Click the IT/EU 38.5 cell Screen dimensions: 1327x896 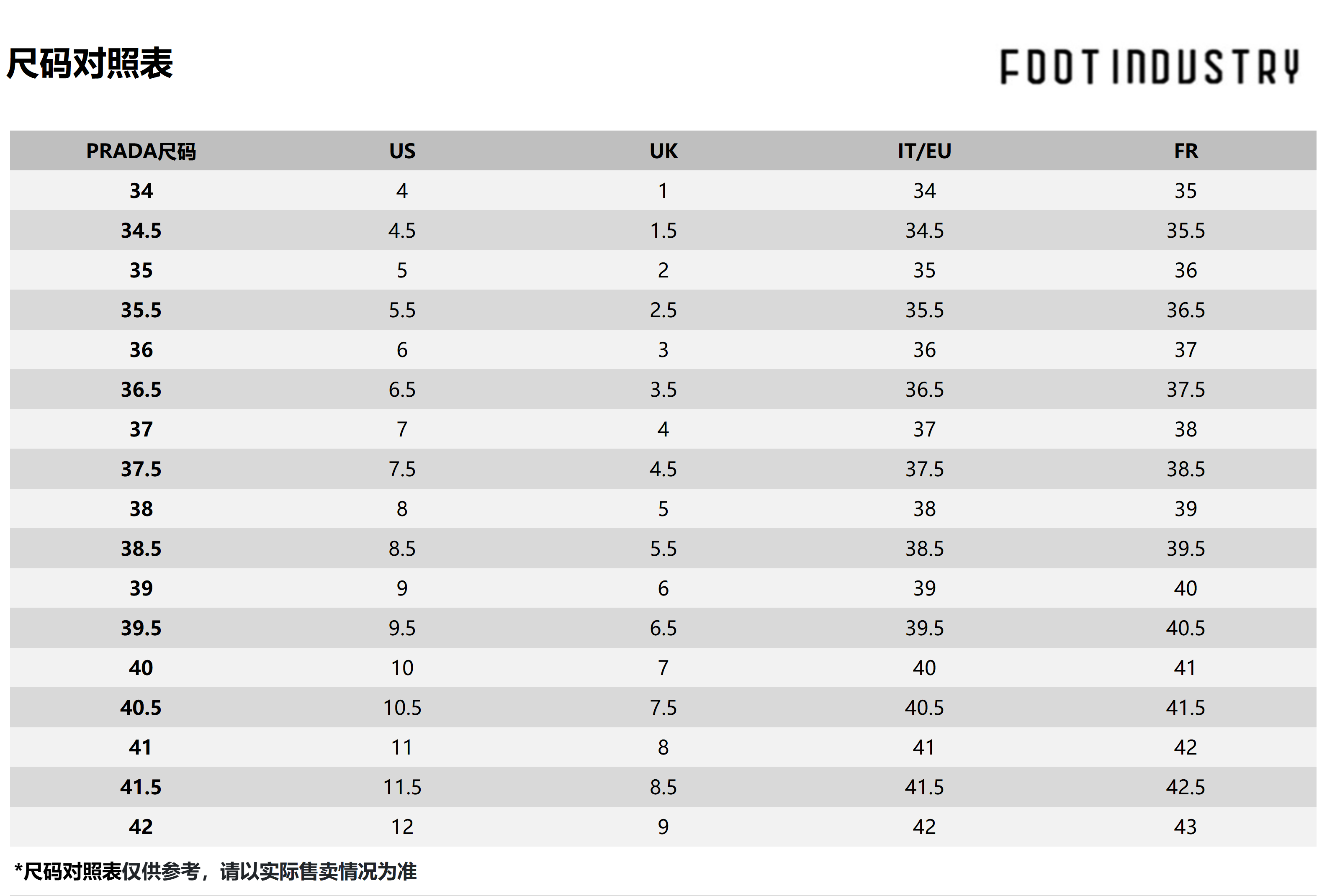point(924,549)
